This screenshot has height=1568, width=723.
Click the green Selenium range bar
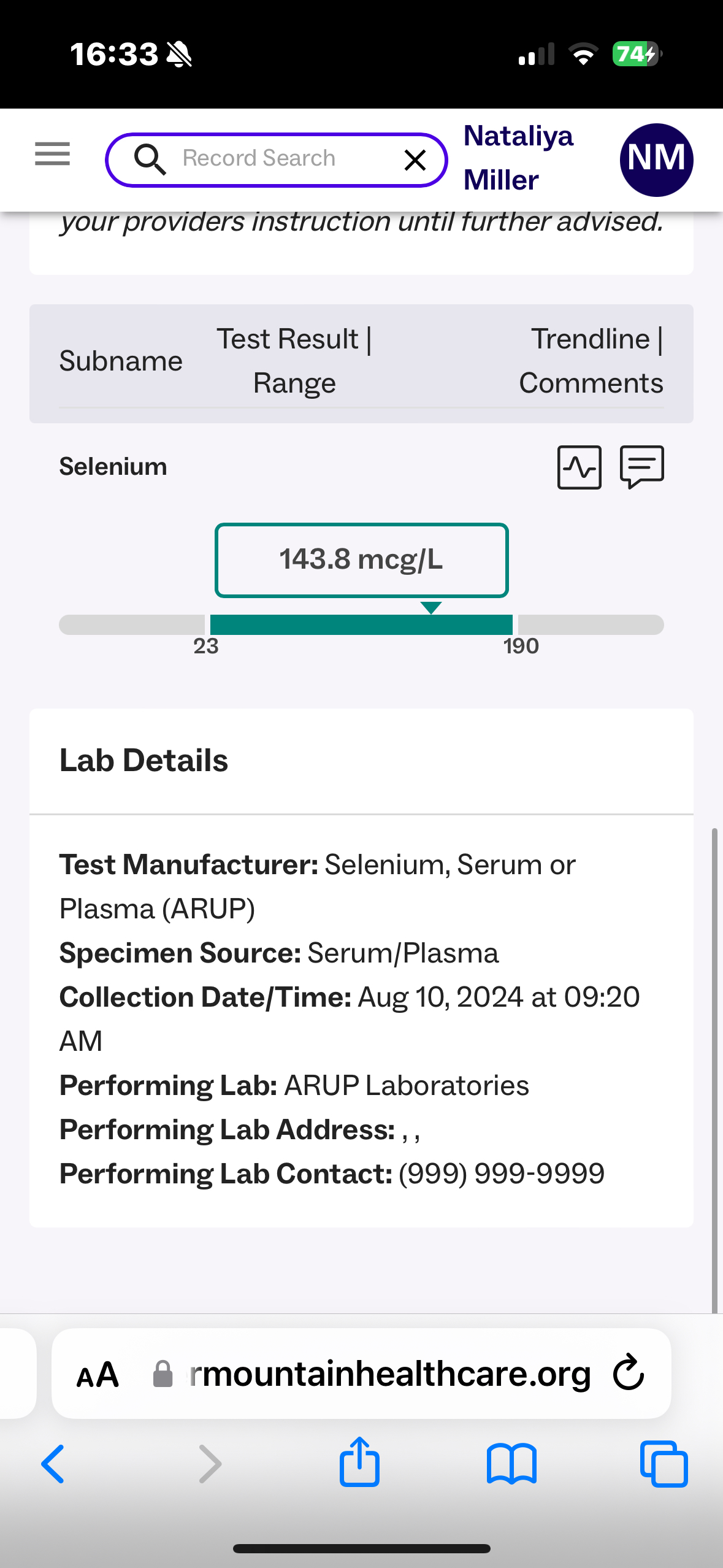361,625
